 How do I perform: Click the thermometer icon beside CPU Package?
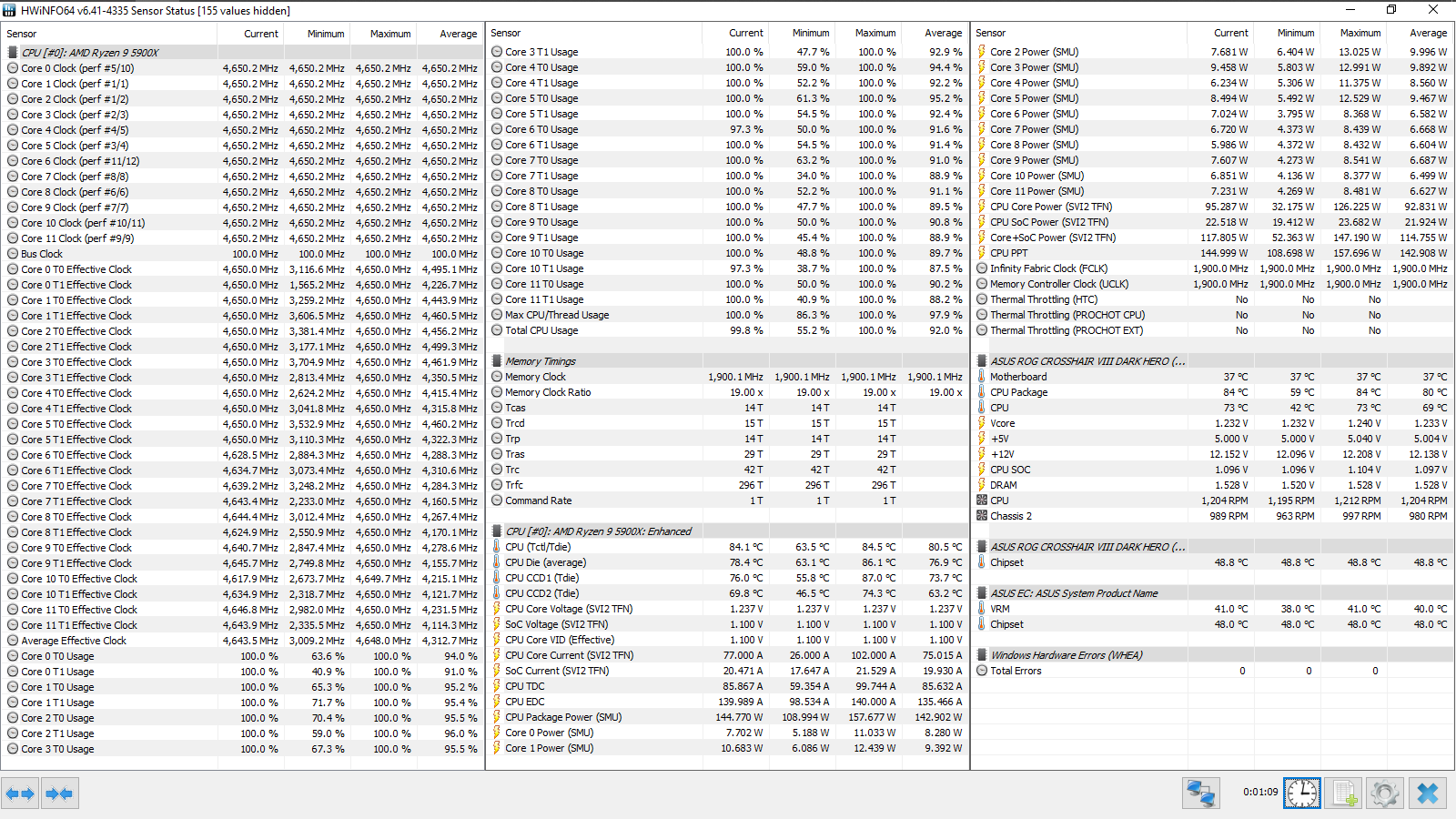[x=982, y=392]
